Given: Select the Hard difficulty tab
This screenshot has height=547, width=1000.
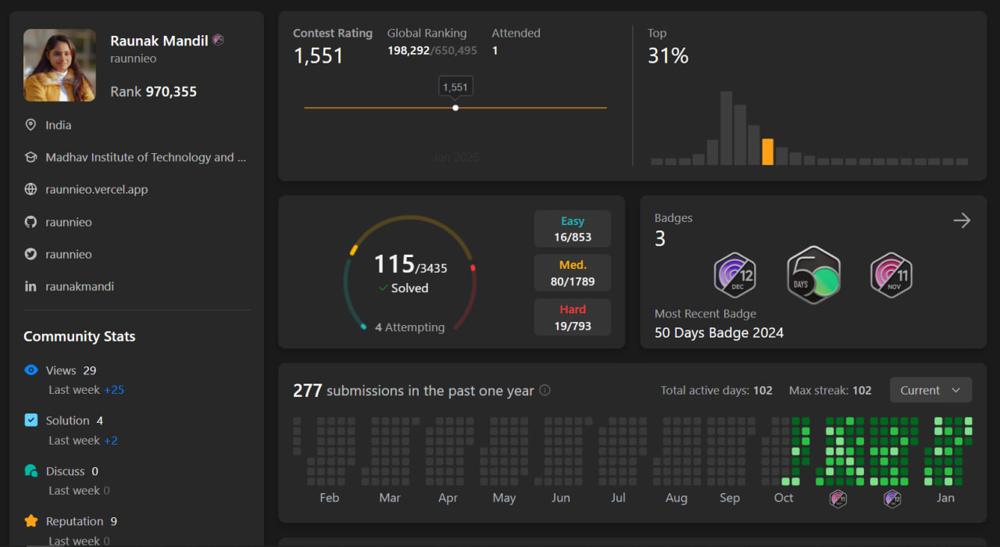Looking at the screenshot, I should point(572,317).
